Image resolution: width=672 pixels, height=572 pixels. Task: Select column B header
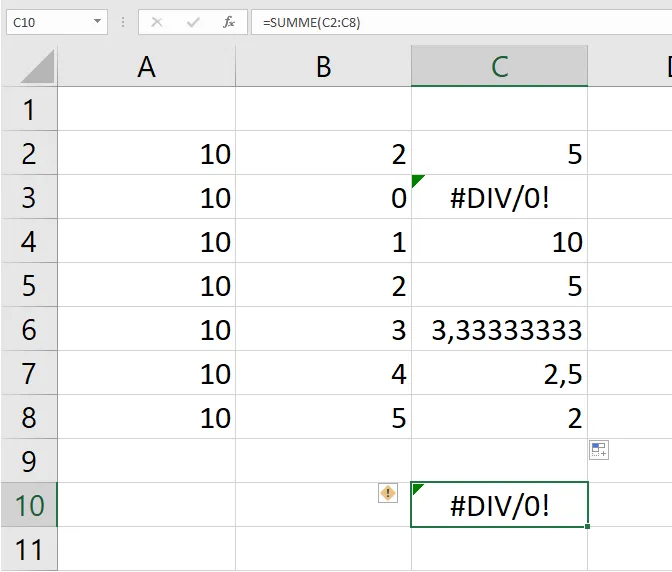(323, 67)
